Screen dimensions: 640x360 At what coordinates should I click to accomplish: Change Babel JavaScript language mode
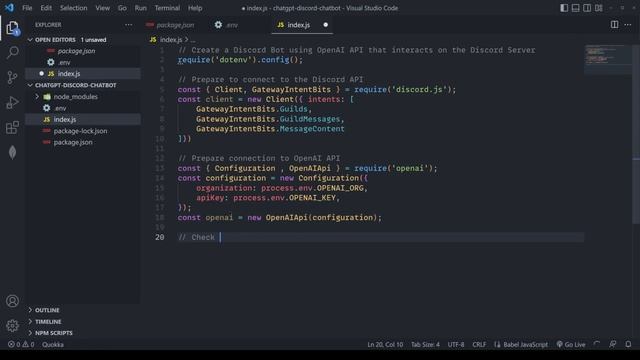pyautogui.click(x=521, y=344)
